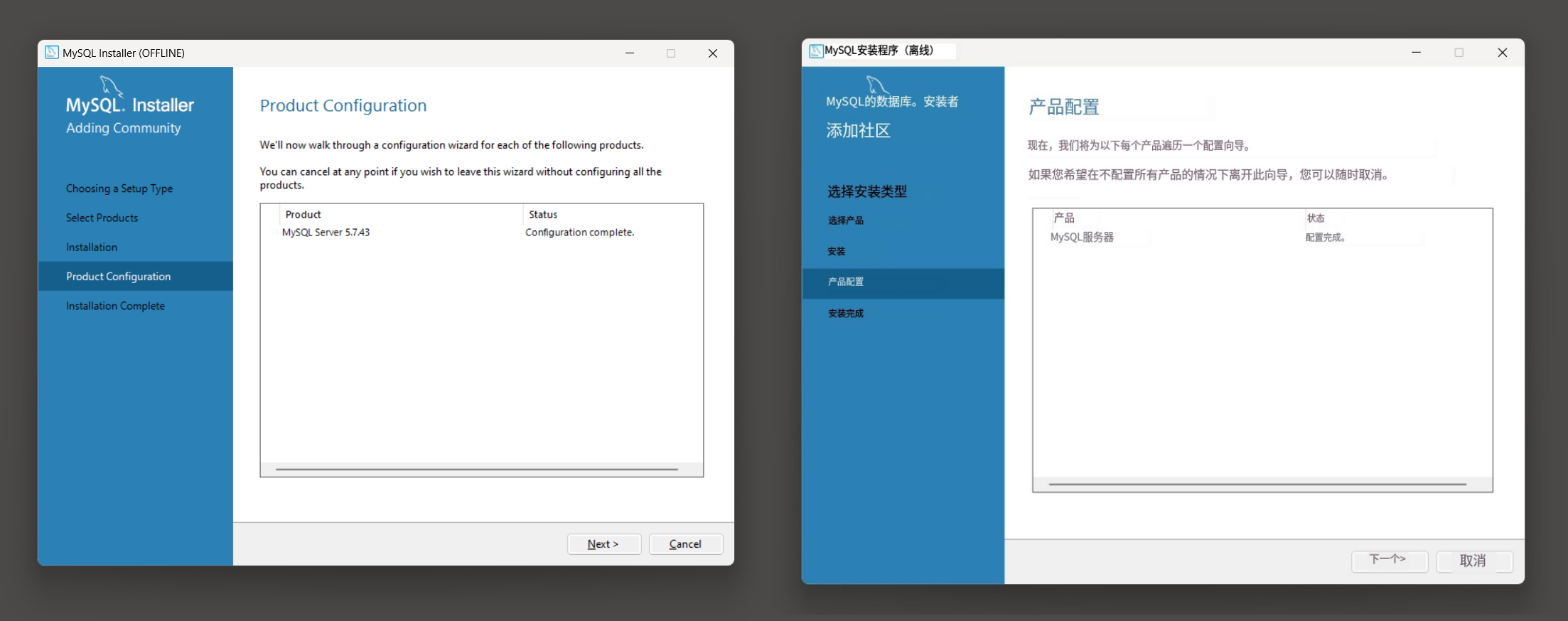
Task: Select the Installation Complete step
Action: pos(115,306)
